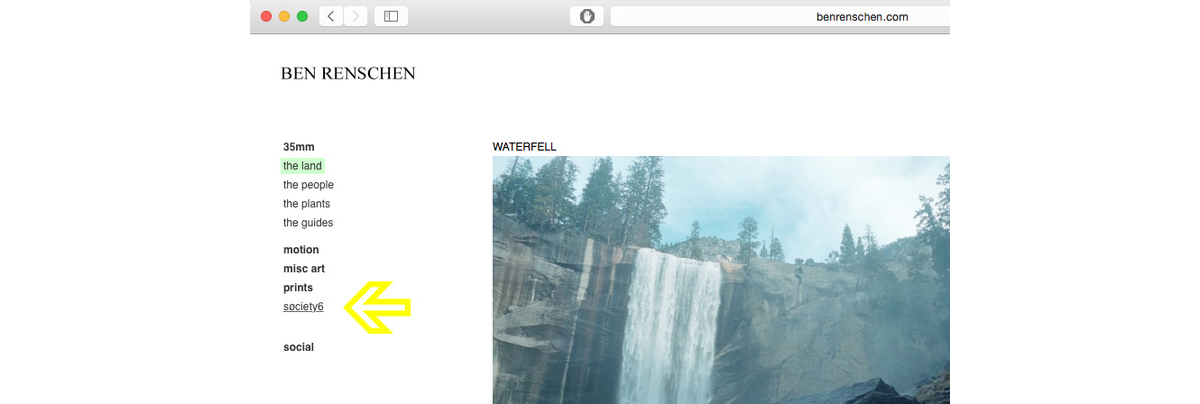The width and height of the screenshot is (1200, 404).
Task: Click the WATERFELL photo title
Action: 524,147
